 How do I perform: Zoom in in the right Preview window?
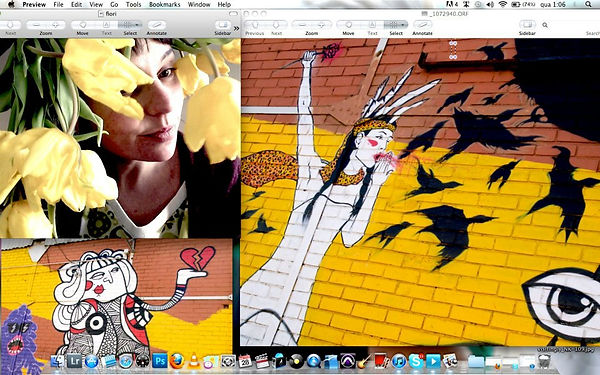[x=321, y=25]
